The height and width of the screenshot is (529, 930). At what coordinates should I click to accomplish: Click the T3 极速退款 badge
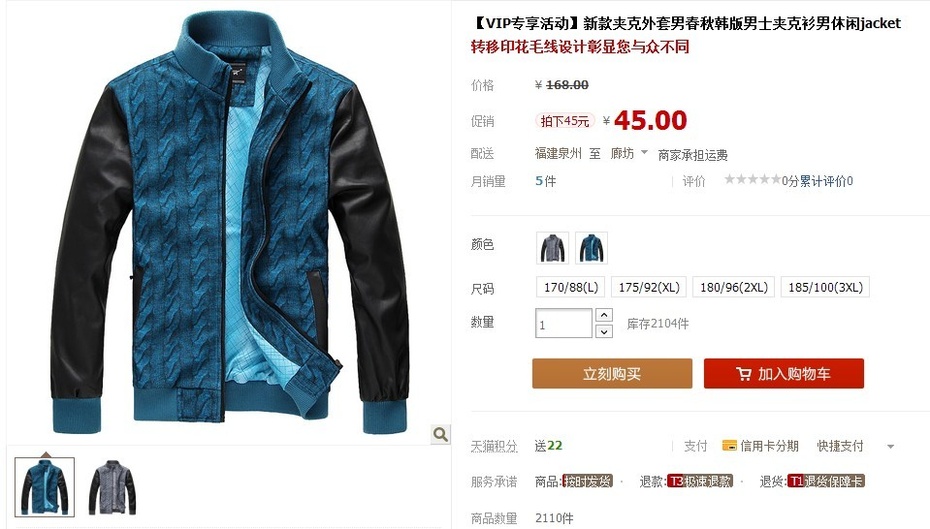(700, 481)
